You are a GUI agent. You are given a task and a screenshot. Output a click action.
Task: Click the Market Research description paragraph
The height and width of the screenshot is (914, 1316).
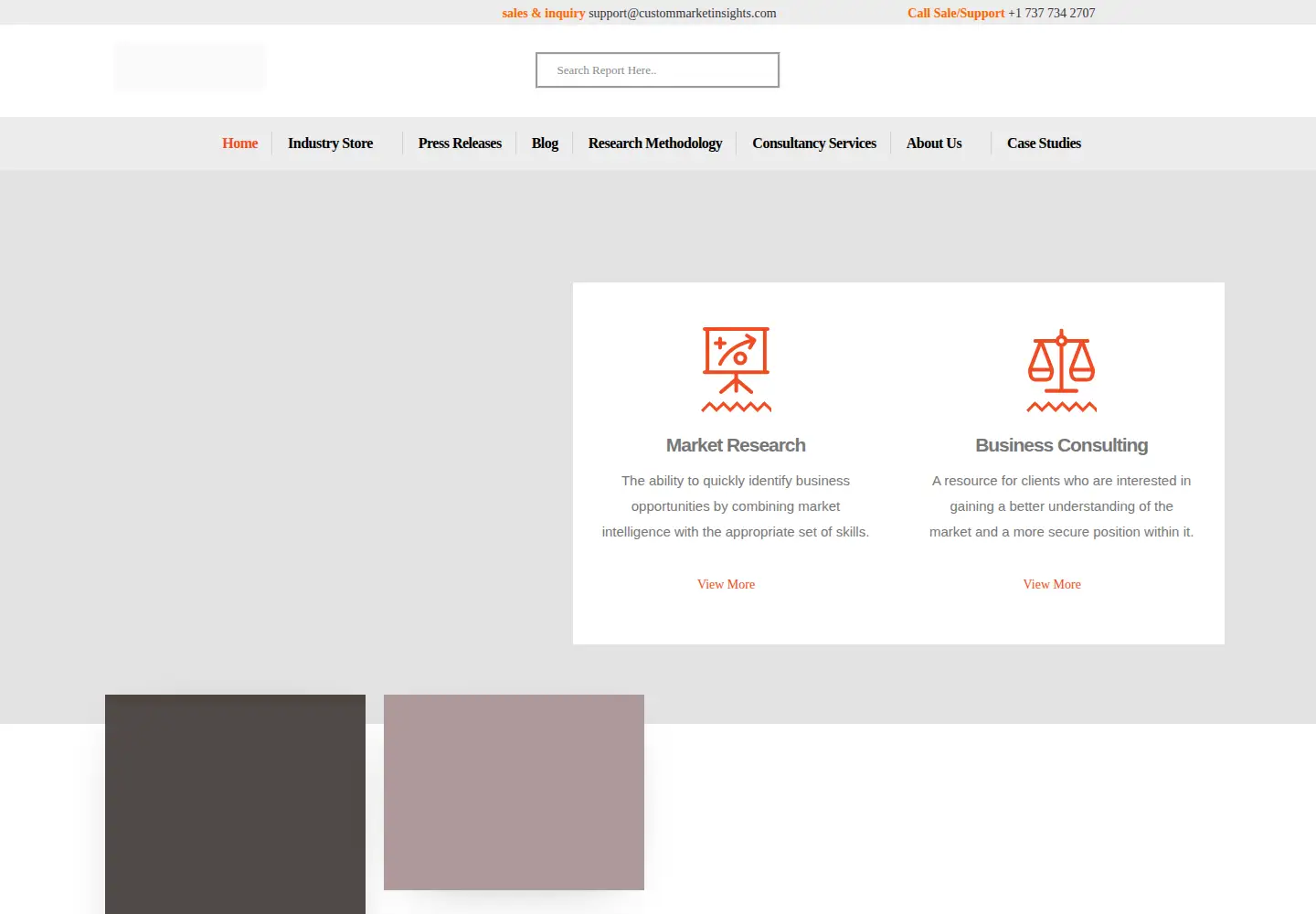(736, 506)
